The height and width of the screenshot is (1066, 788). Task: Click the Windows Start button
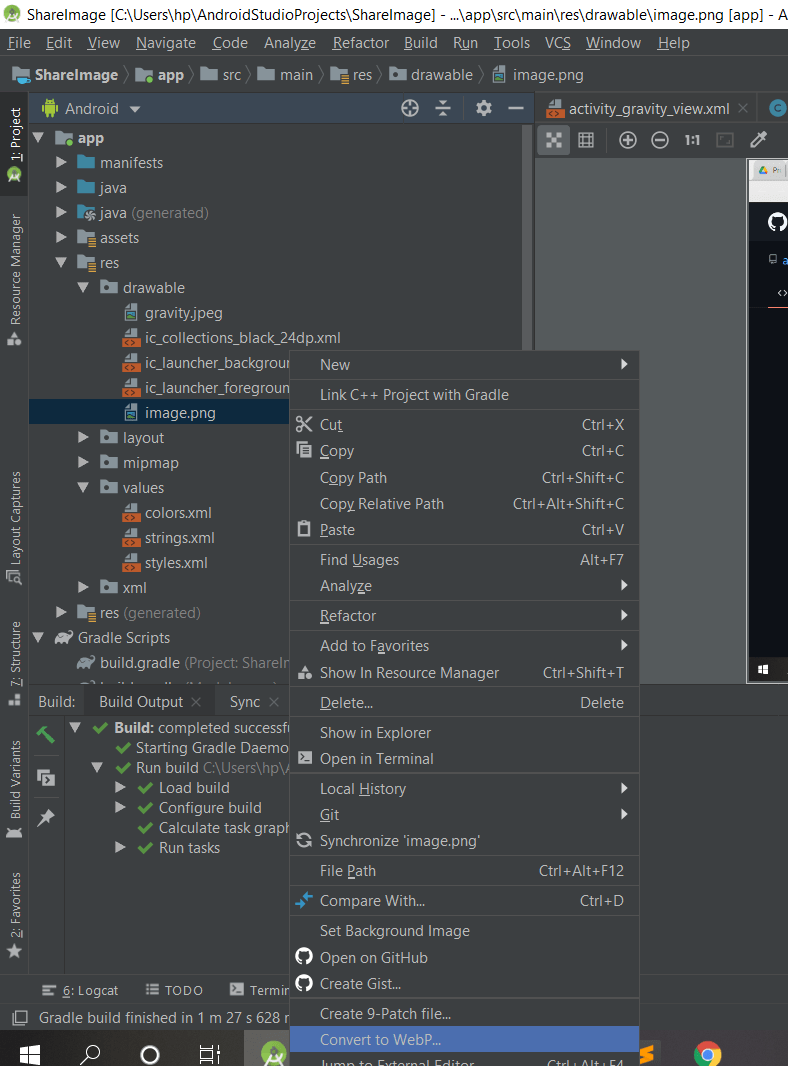click(29, 1054)
